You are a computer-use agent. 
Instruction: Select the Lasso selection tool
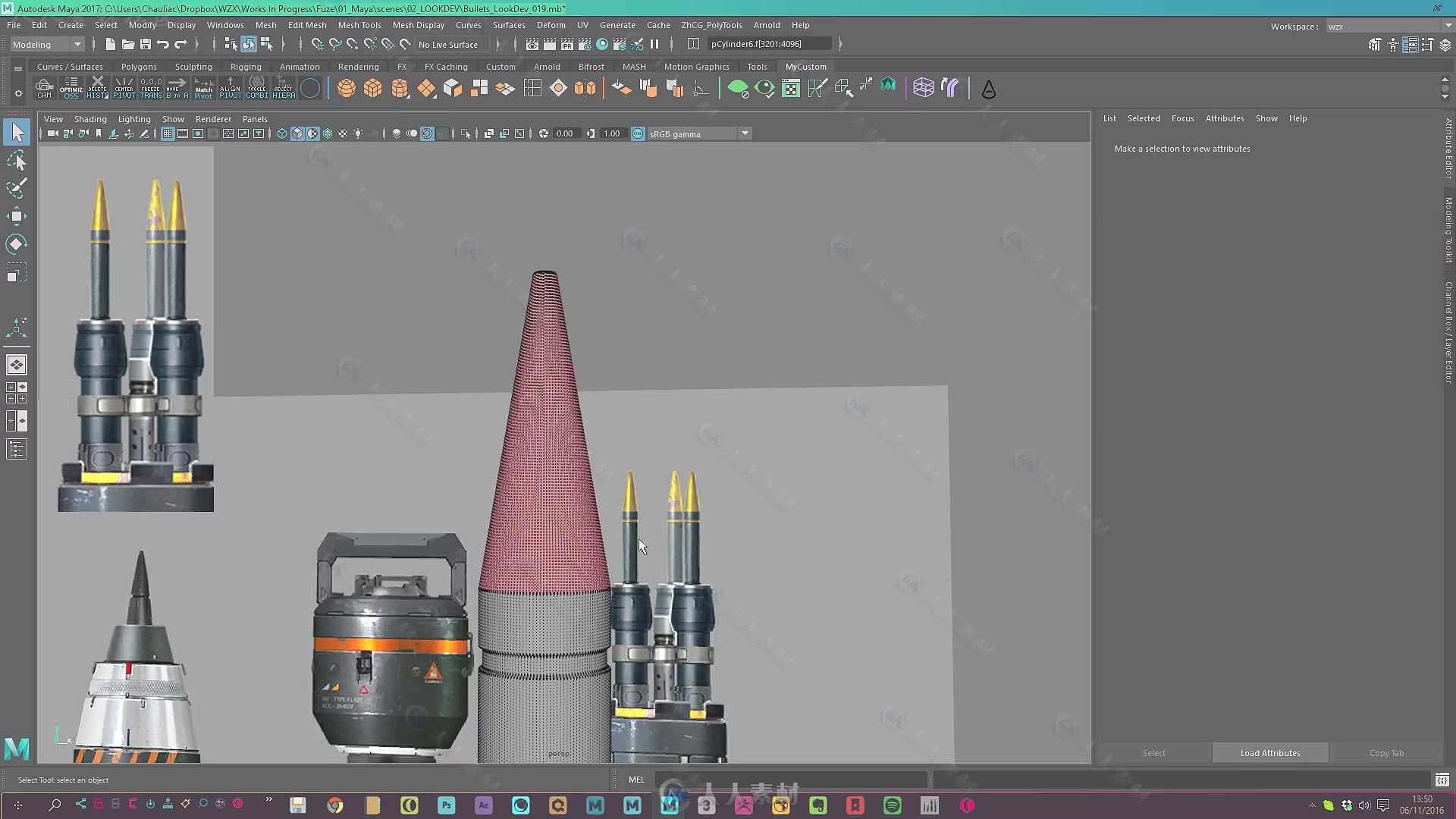(17, 159)
